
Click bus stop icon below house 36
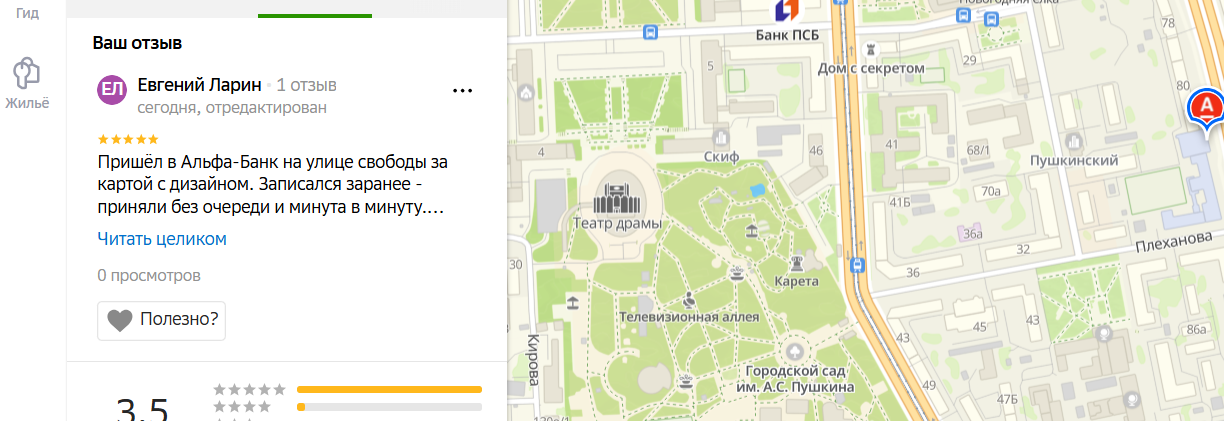[x=857, y=265]
